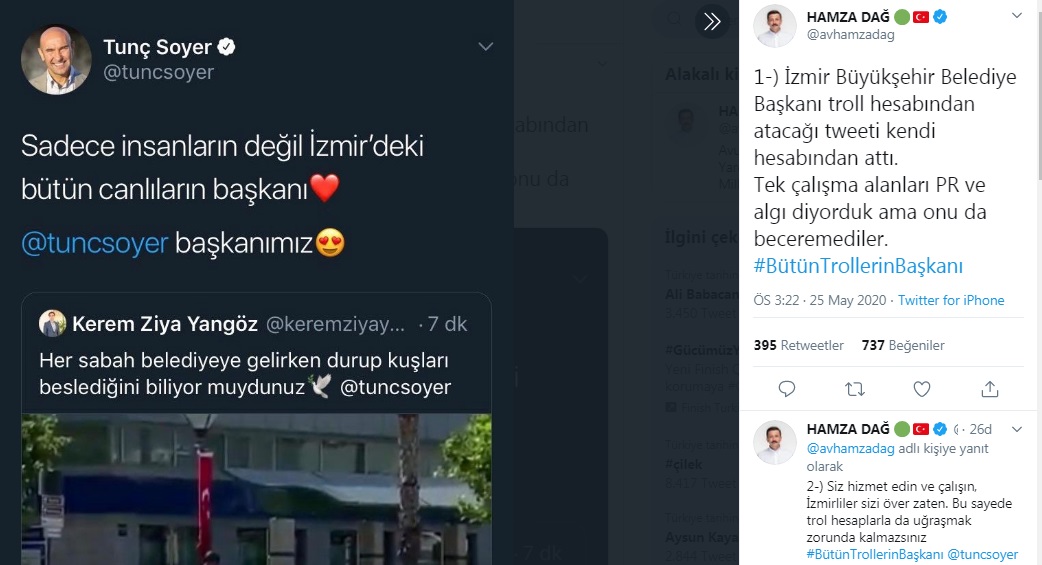The width and height of the screenshot is (1042, 565).
Task: View the 737 Beğeniler list
Action: [903, 345]
